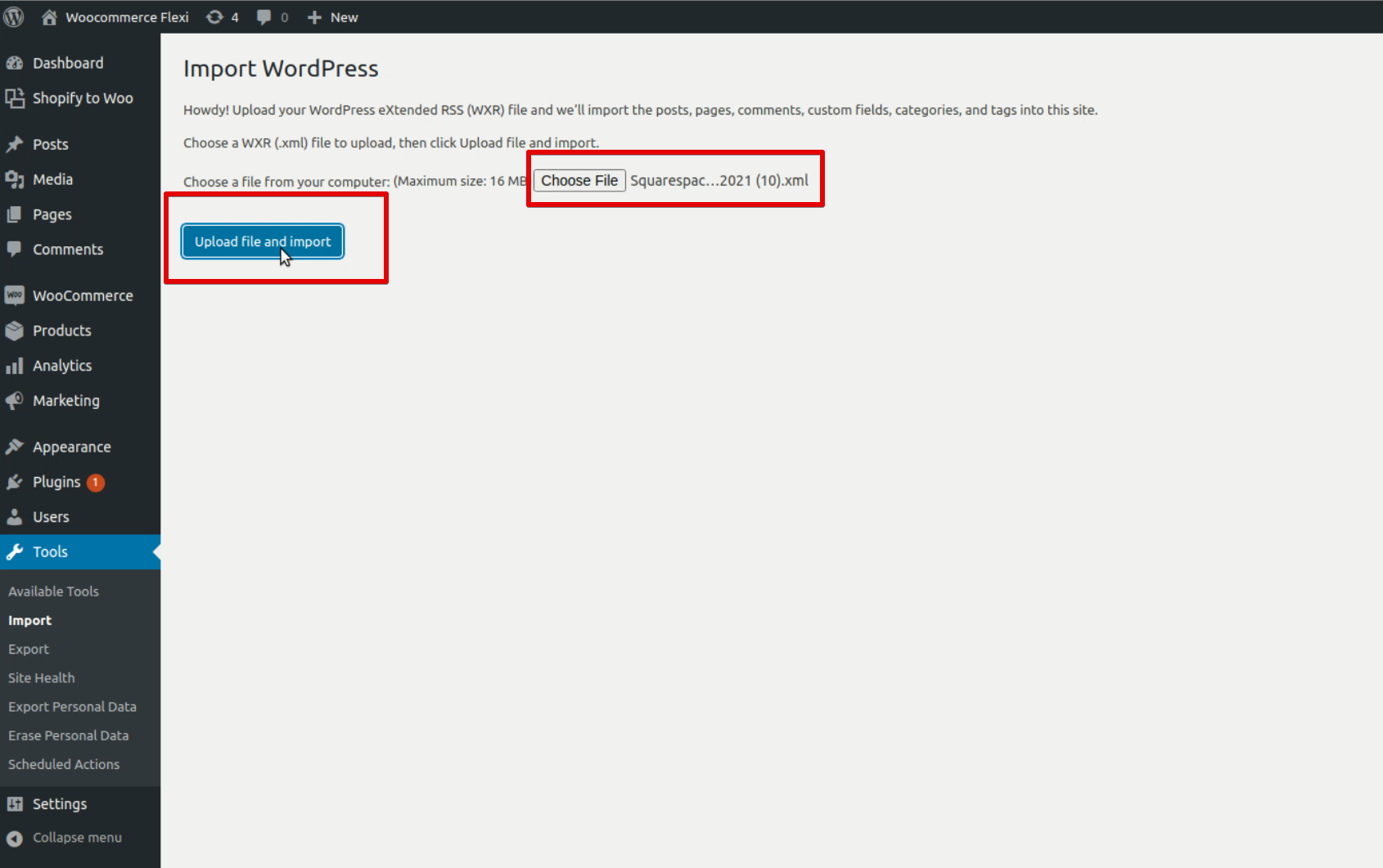Select Available Tools submenu item
This screenshot has height=868, width=1383.
[53, 591]
